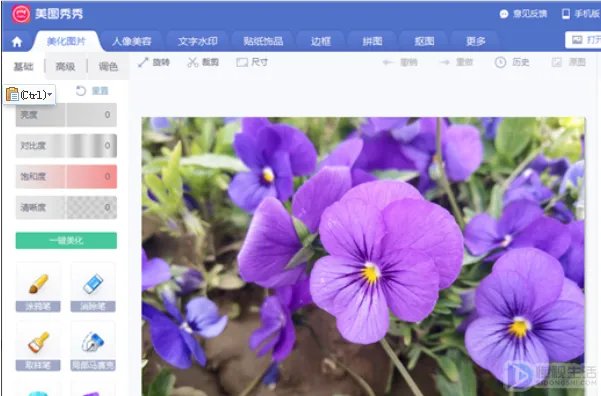Click the 裁剪 crop scissors tool
This screenshot has height=396, width=601.
(x=203, y=62)
